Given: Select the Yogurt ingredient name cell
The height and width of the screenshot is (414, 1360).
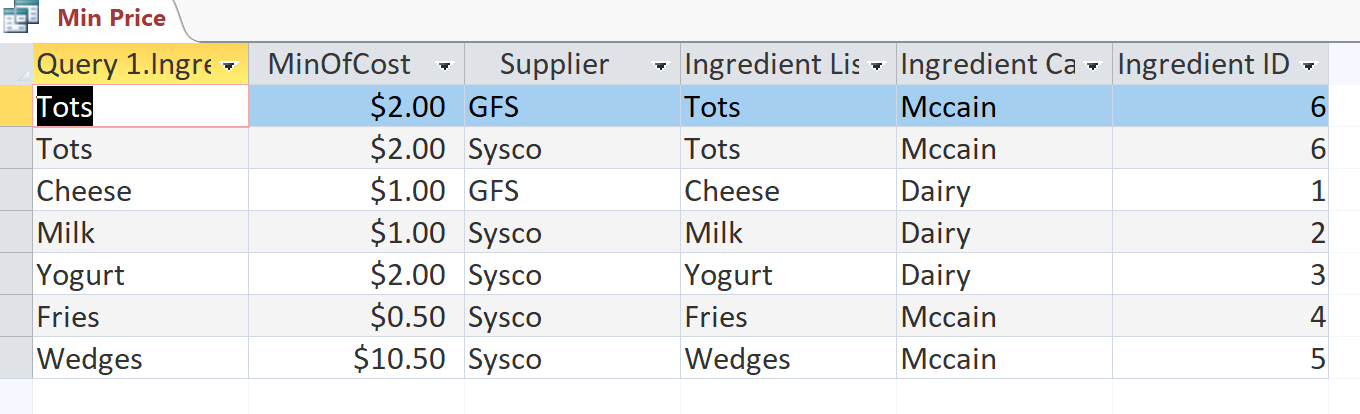Looking at the screenshot, I should [141, 274].
